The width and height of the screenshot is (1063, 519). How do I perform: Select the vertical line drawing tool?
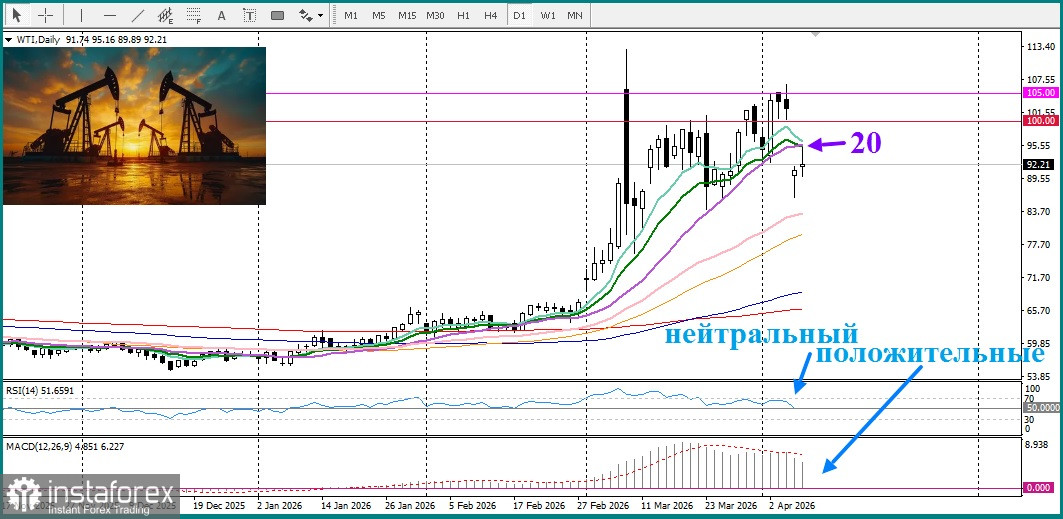coord(82,15)
